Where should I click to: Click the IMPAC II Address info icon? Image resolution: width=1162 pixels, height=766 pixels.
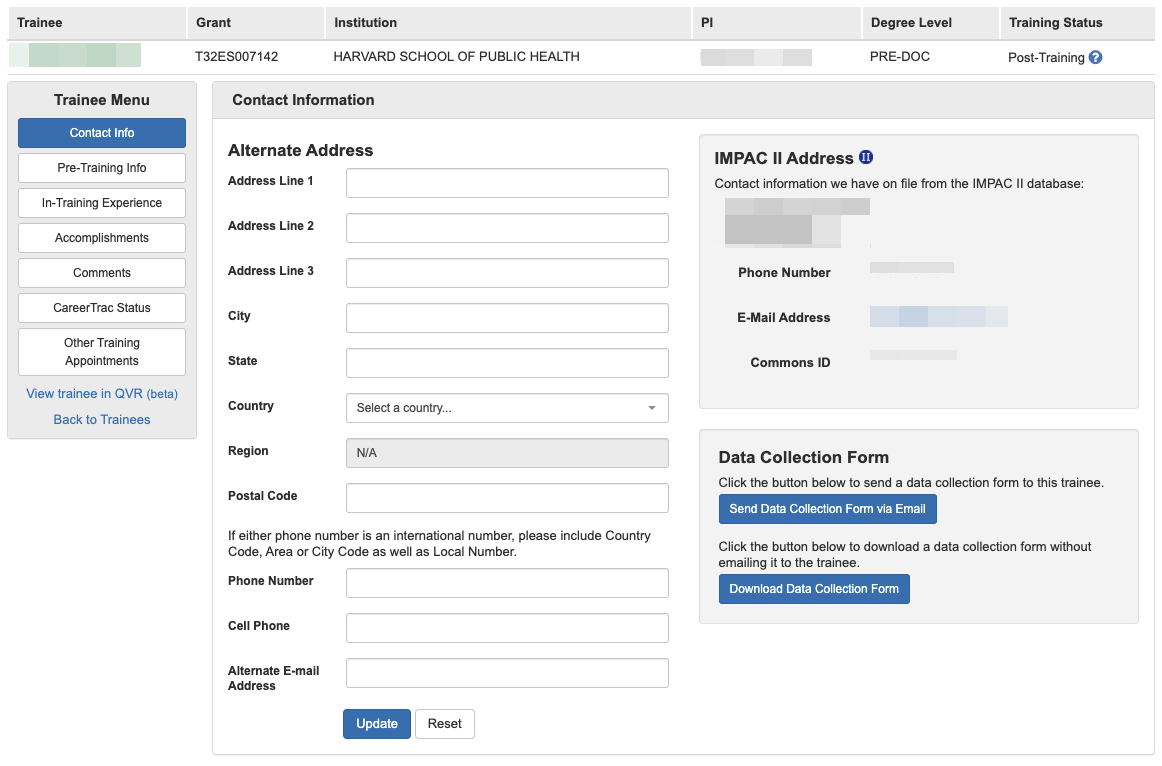point(867,158)
